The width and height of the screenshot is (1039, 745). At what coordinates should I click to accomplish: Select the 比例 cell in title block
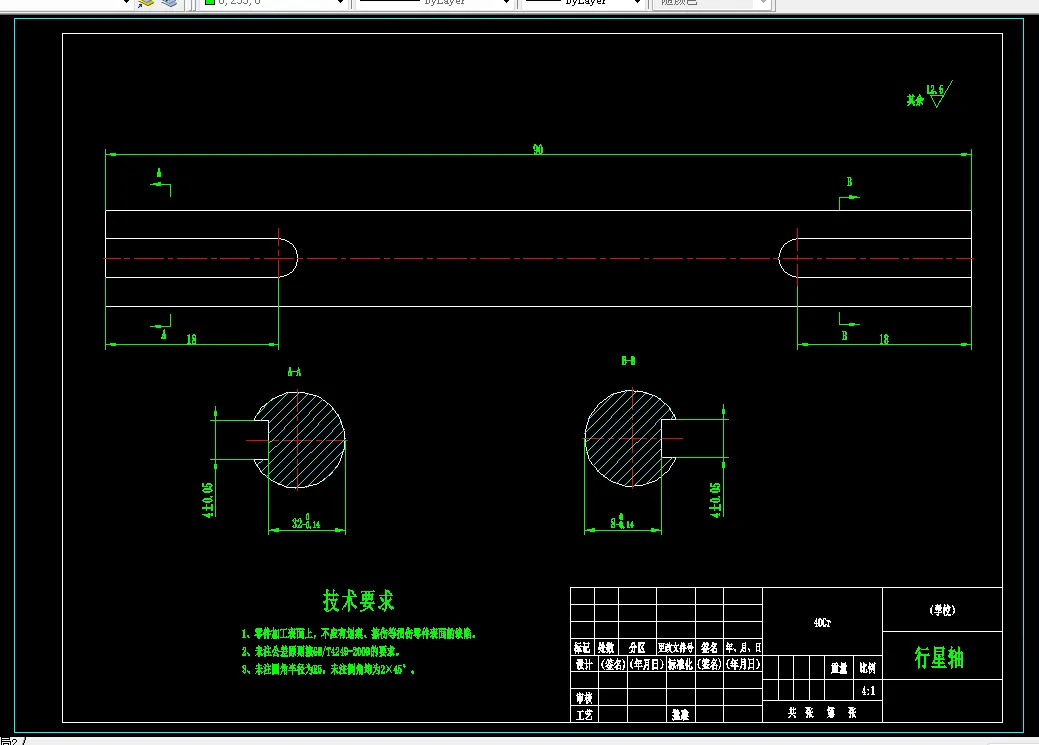pos(867,668)
